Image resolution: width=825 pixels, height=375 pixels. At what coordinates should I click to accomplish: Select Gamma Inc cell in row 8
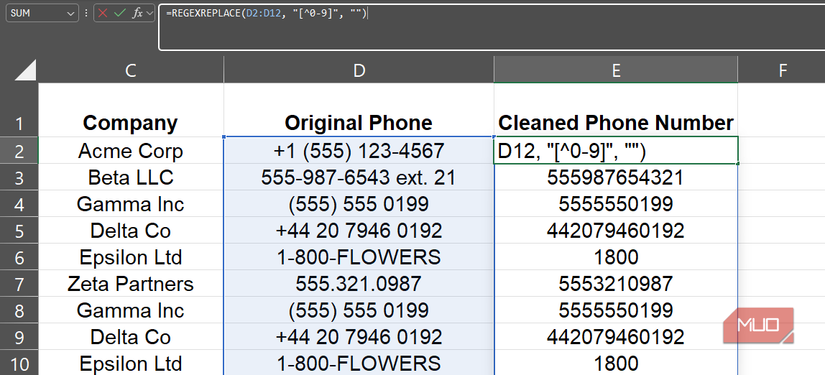(131, 310)
